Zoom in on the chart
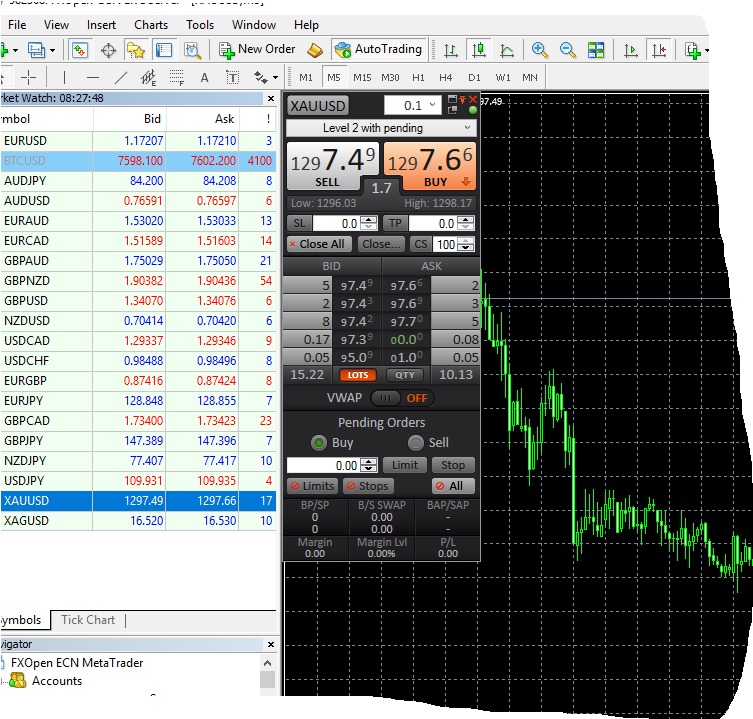The image size is (753, 719). (540, 49)
